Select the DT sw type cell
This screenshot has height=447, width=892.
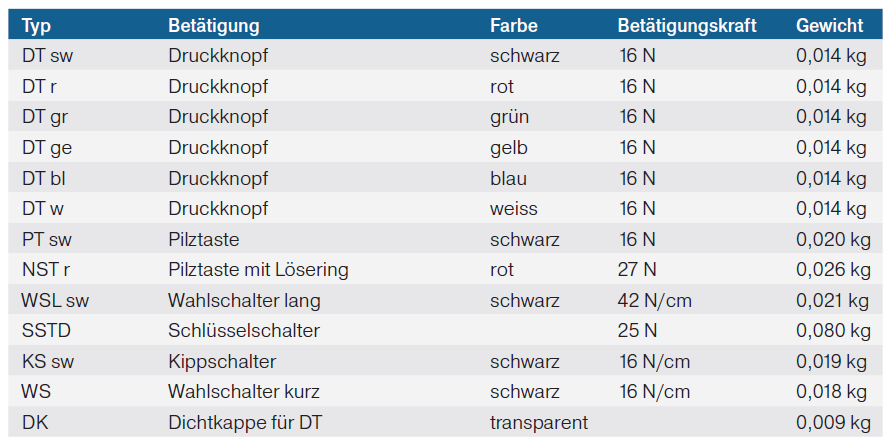point(47,56)
